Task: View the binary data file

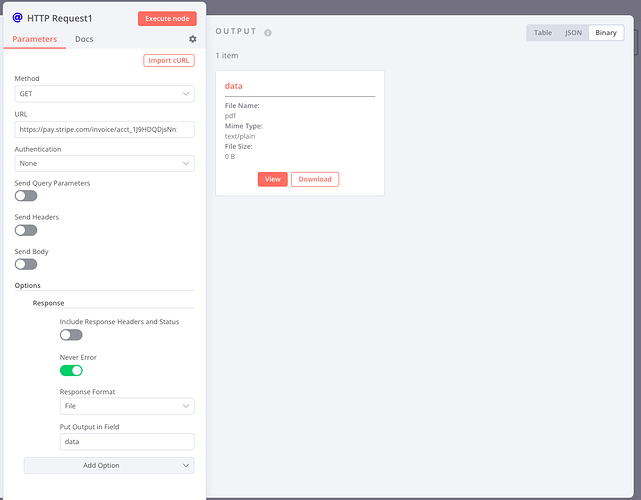Action: (273, 179)
